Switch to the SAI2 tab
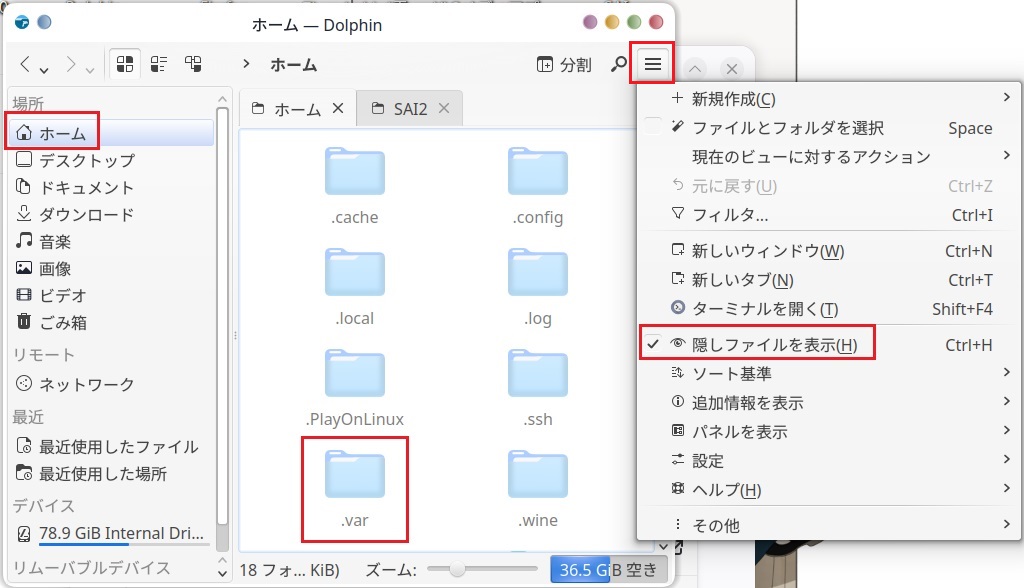The image size is (1024, 588). 409,108
